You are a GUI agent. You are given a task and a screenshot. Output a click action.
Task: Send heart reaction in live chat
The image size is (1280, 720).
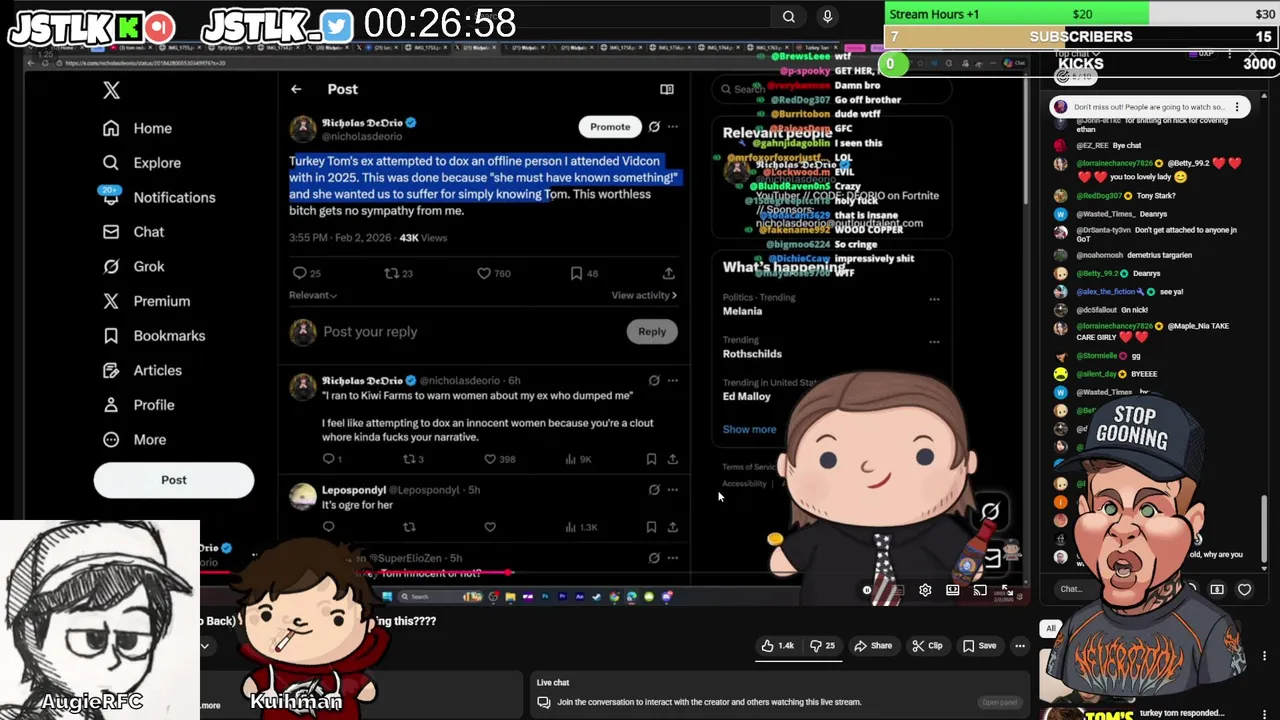(1245, 590)
